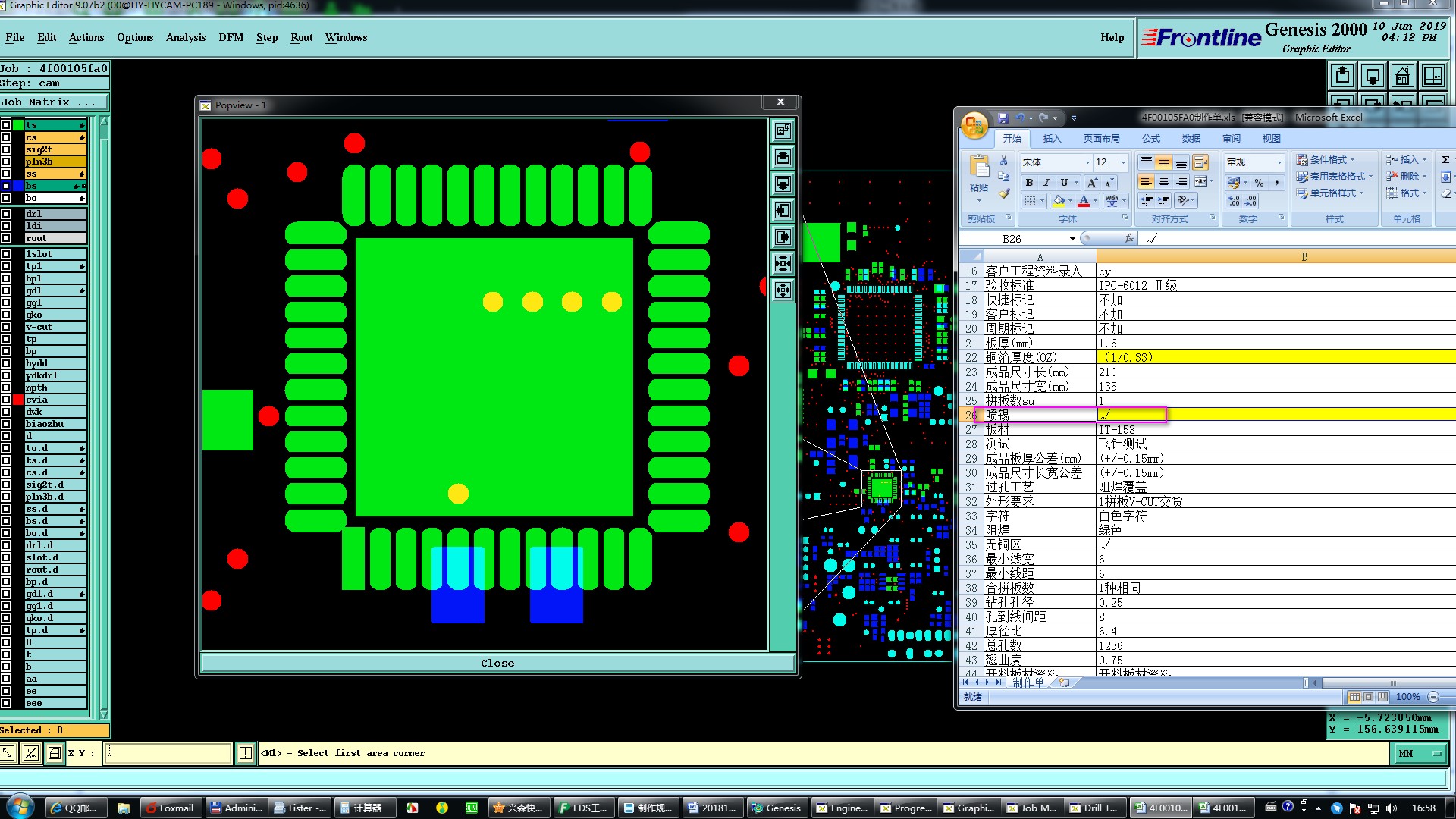Click the green color swatch of the ts layer
1456x819 pixels.
pos(18,125)
